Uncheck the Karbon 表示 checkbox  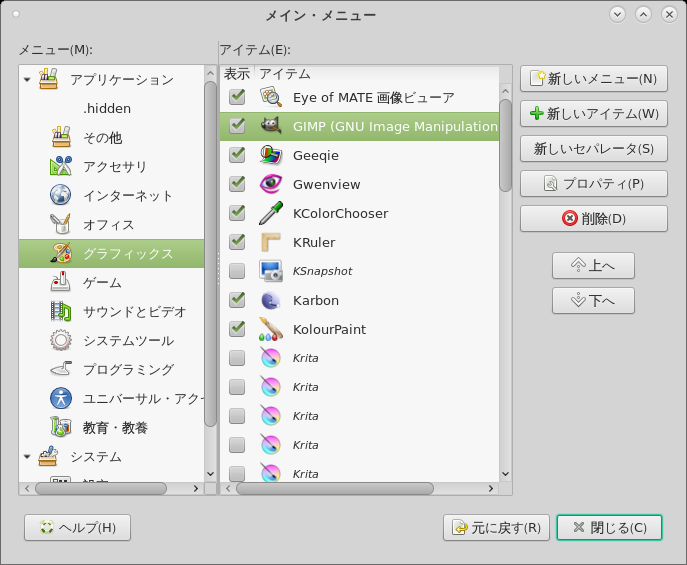[237, 300]
